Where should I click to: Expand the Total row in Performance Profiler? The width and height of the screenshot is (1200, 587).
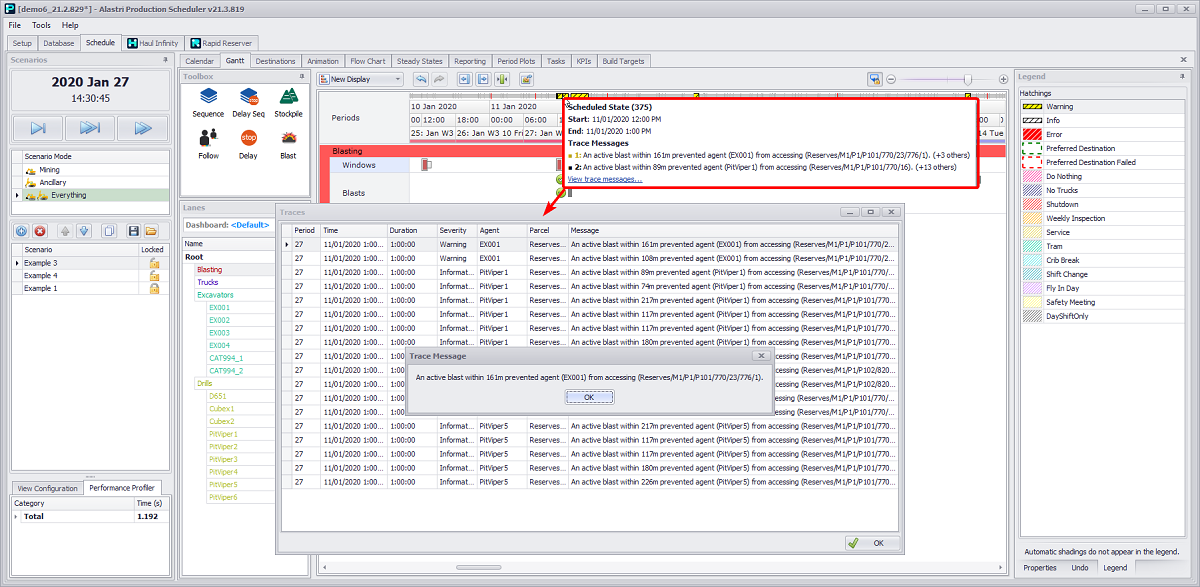(15, 517)
